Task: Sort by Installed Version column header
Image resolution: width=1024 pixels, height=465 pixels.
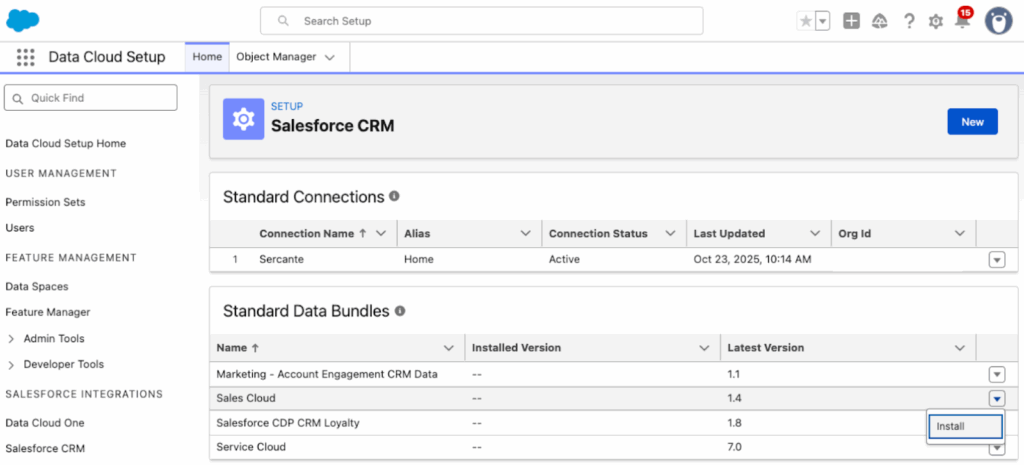Action: pos(516,348)
